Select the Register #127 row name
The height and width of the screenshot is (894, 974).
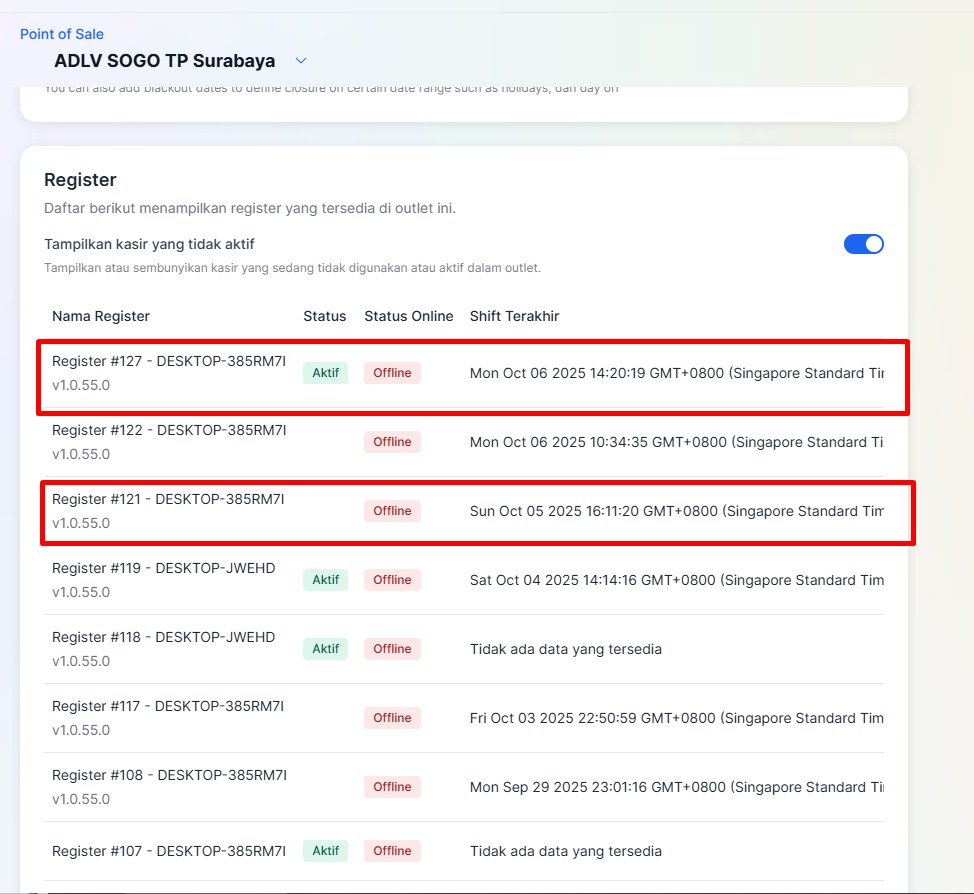(169, 362)
